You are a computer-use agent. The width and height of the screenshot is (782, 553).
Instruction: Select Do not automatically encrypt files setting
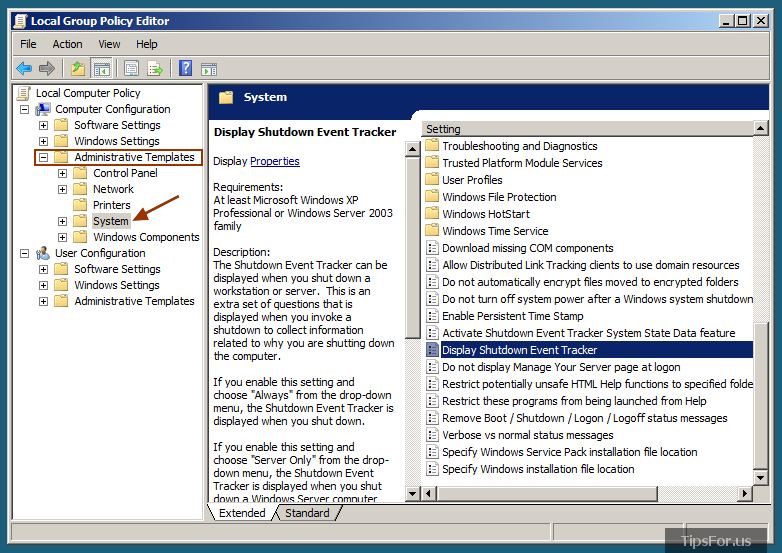[x=588, y=282]
